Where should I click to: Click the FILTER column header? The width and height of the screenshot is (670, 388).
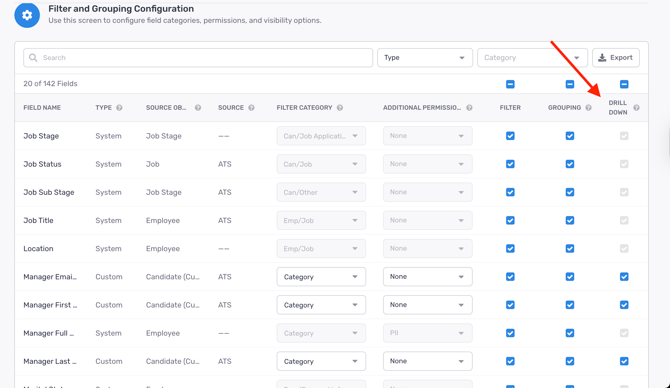(x=510, y=108)
